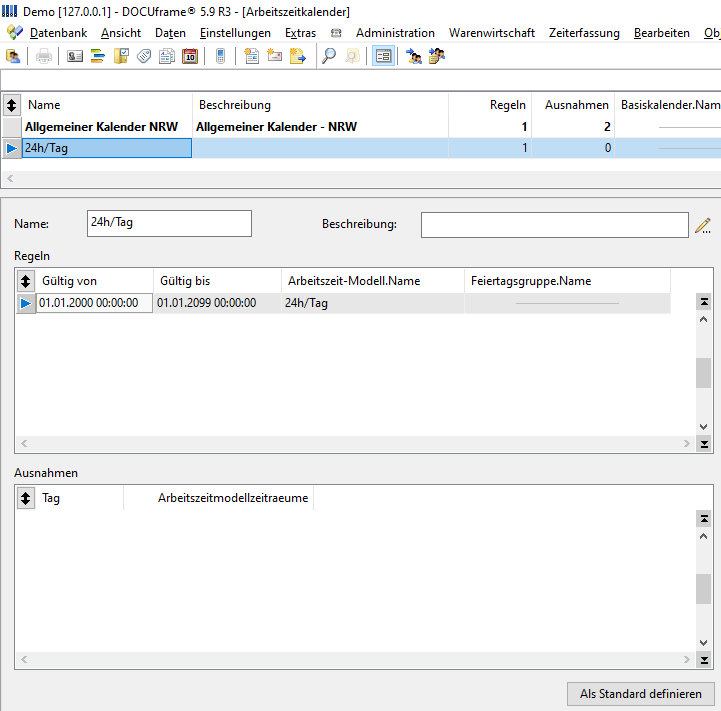721x711 pixels.
Task: Click the Tag column header in Ausnahmen
Action: point(79,498)
